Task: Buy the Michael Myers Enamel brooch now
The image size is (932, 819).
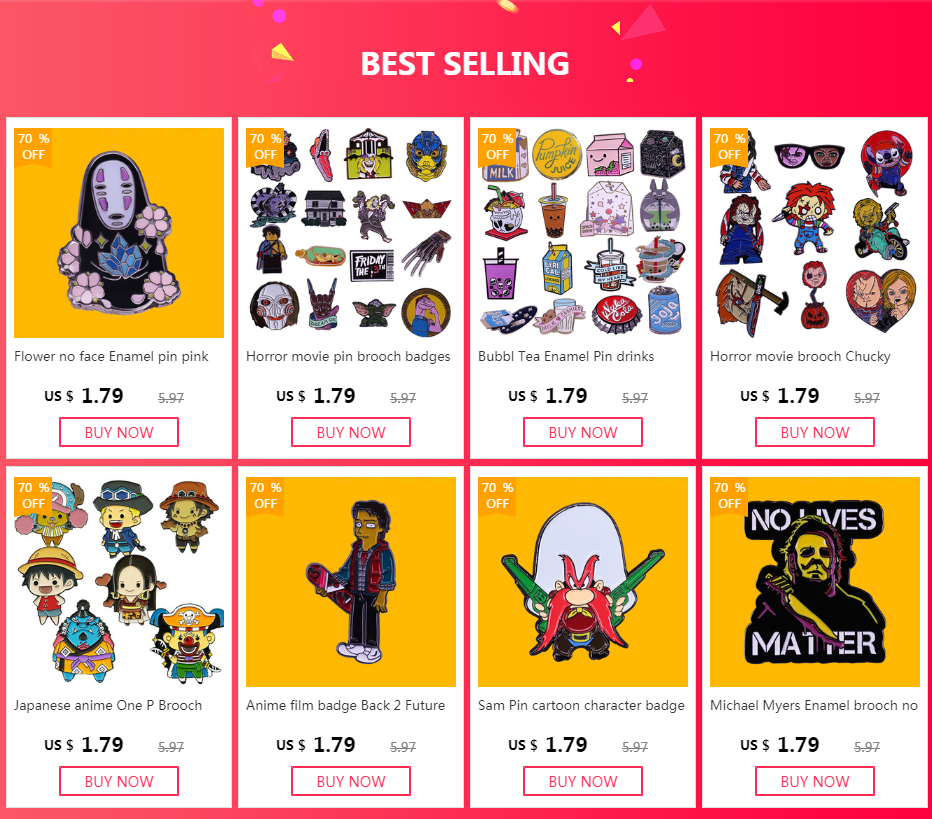Action: pyautogui.click(x=815, y=781)
